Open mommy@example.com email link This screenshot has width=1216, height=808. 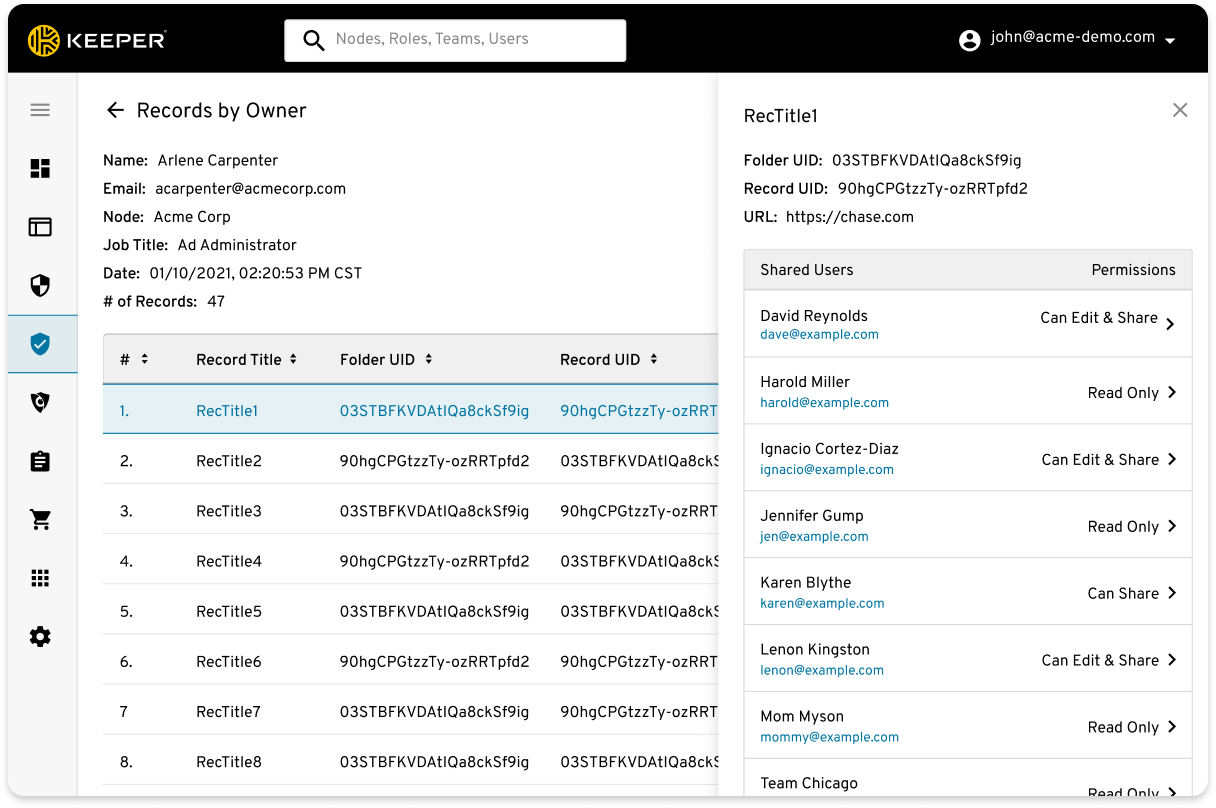tap(829, 737)
